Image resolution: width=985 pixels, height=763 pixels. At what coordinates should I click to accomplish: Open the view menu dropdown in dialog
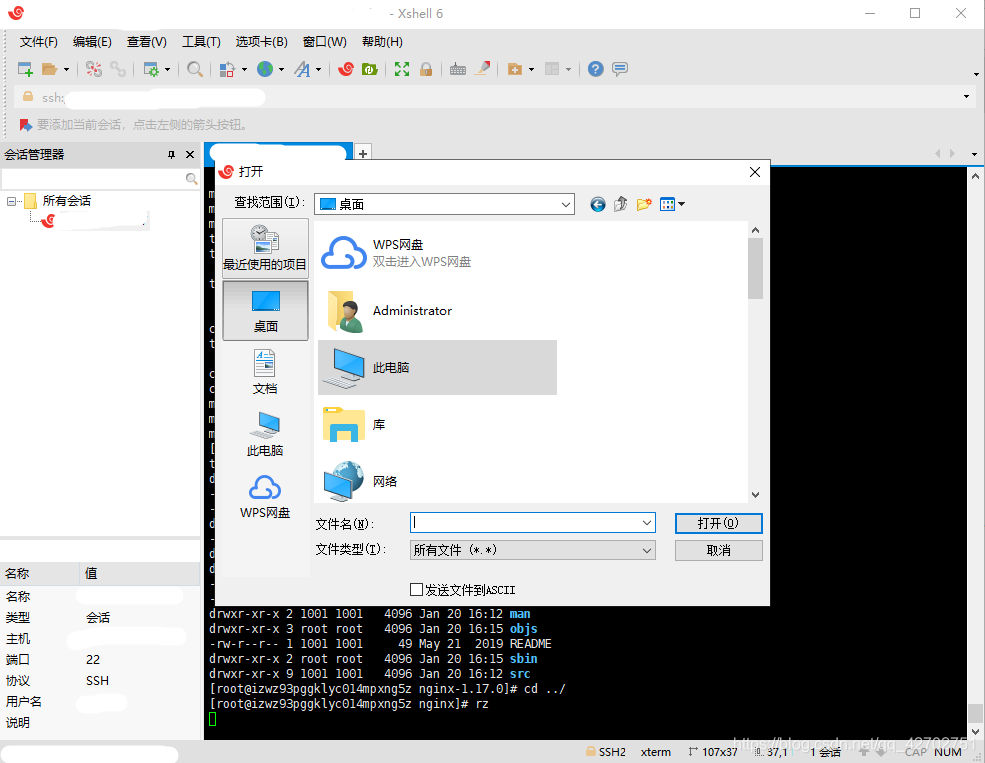click(682, 204)
